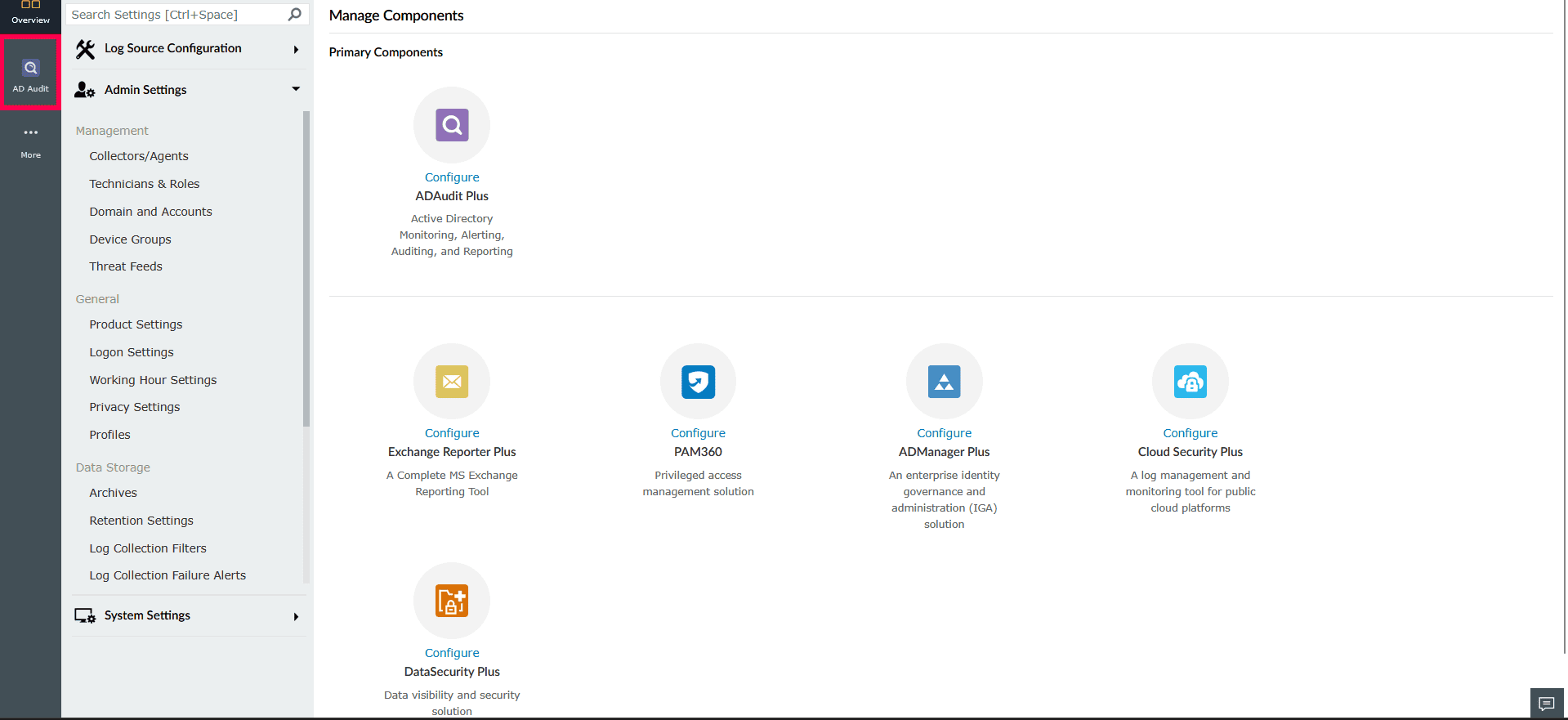Open the AD Audit sidebar icon
Image resolution: width=1568 pixels, height=720 pixels.
30,74
